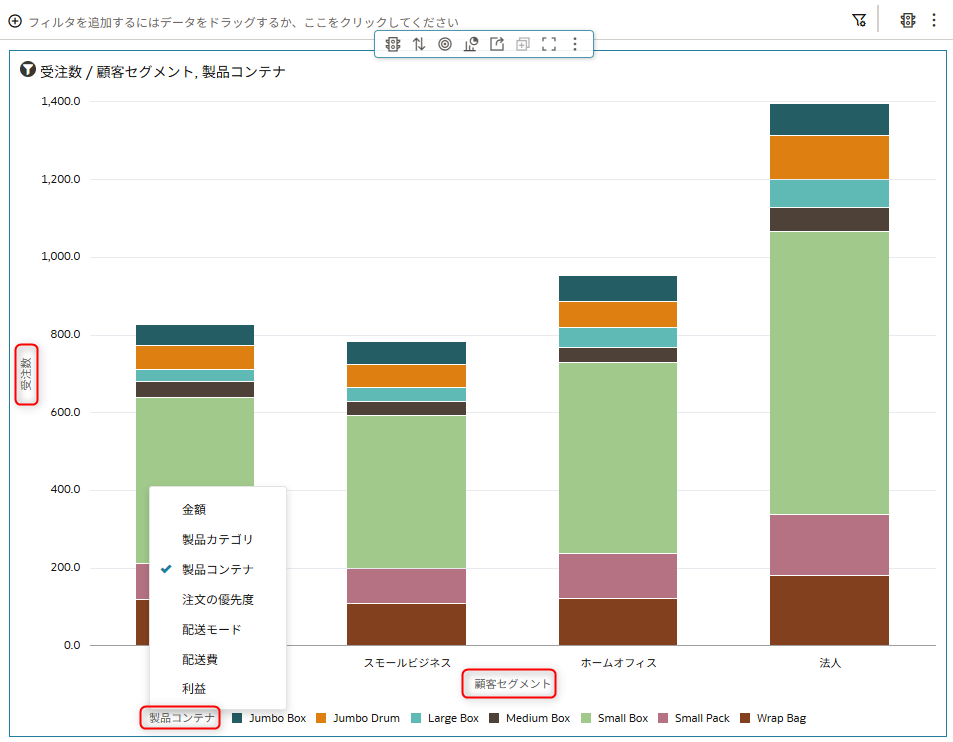The width and height of the screenshot is (953, 742).
Task: Click the 受注数 y-axis label
Action: [x=26, y=374]
